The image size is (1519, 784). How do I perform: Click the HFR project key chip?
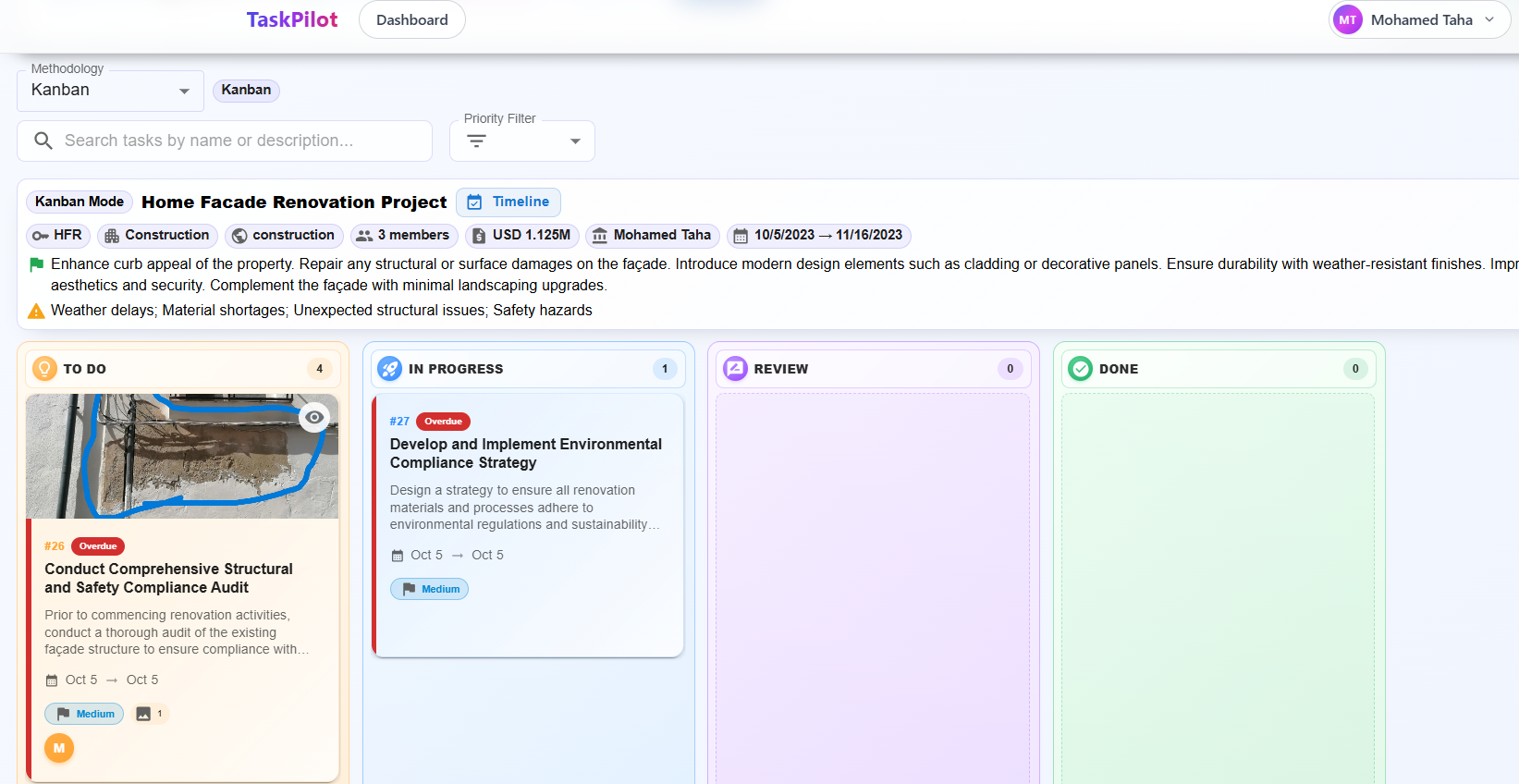(x=57, y=236)
